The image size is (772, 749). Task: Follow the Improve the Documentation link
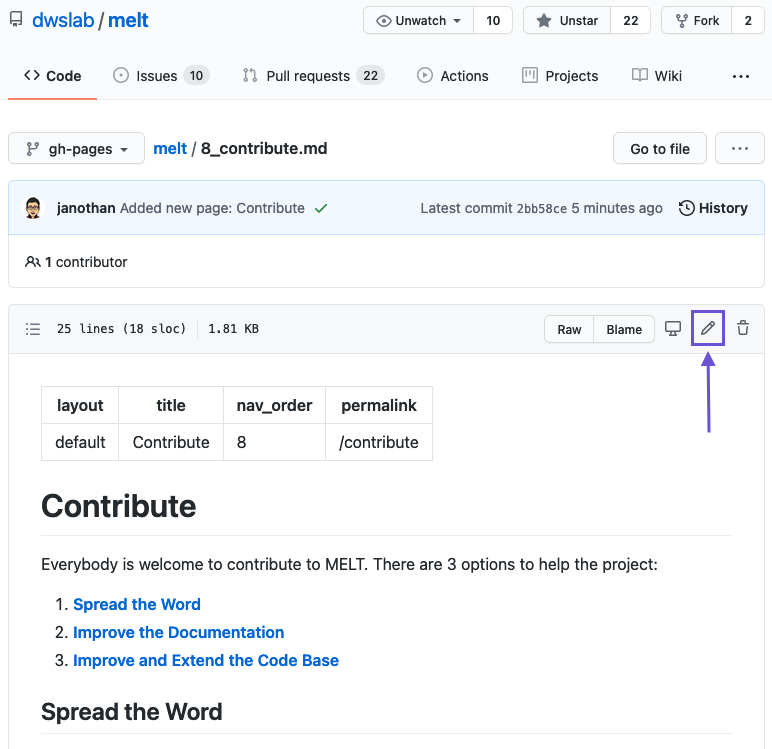[179, 632]
